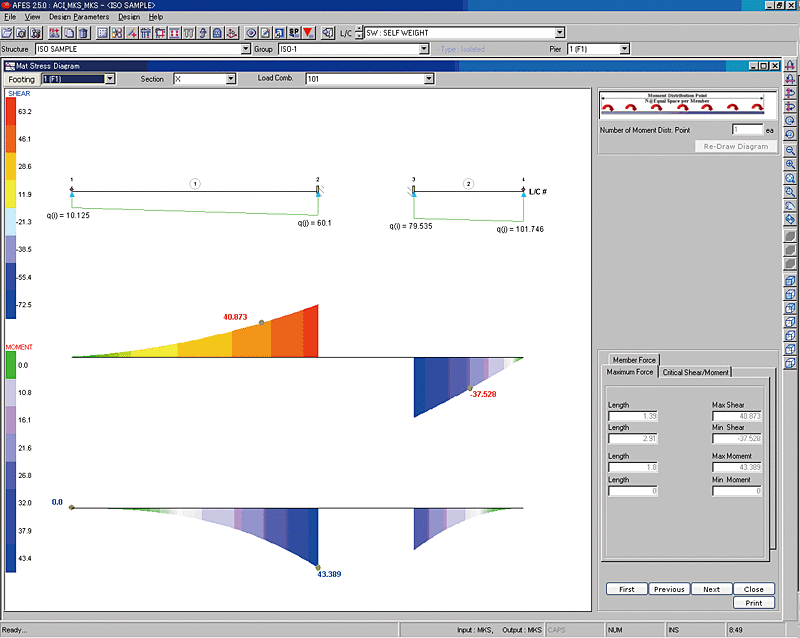This screenshot has width=800, height=638.
Task: Open the L/C SELF WEIGHT dropdown
Action: 560,33
